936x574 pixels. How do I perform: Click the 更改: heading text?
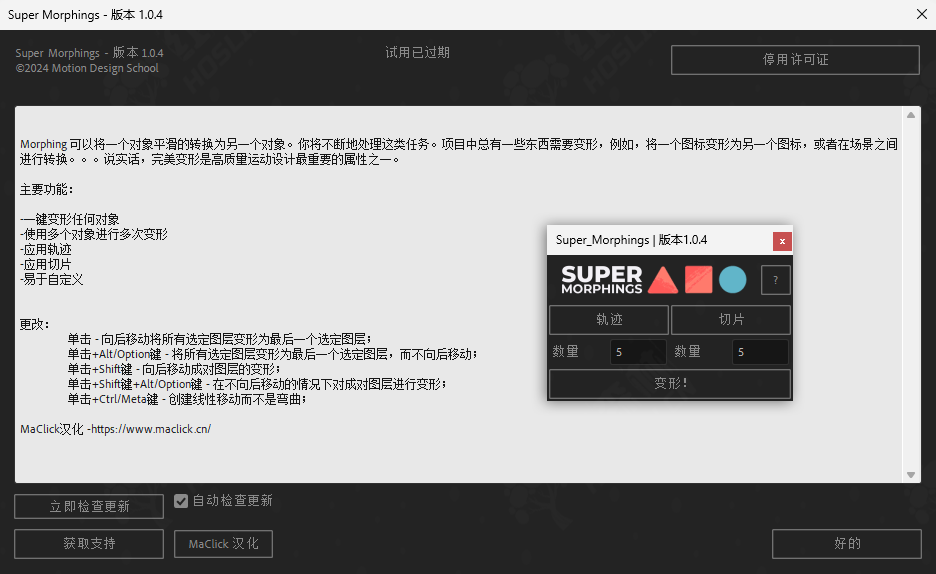pos(35,325)
